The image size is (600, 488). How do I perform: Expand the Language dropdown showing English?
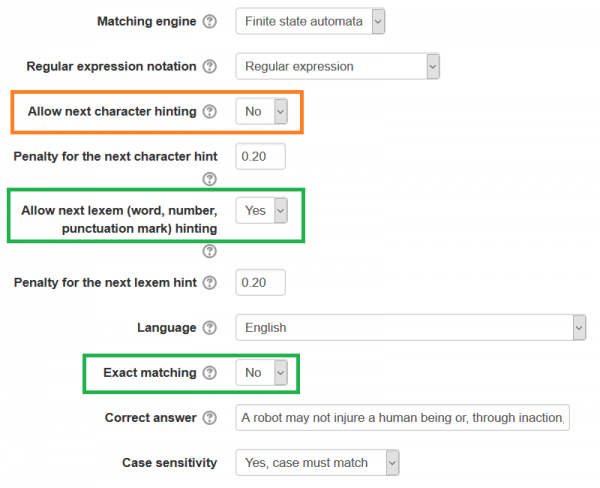pyautogui.click(x=410, y=328)
